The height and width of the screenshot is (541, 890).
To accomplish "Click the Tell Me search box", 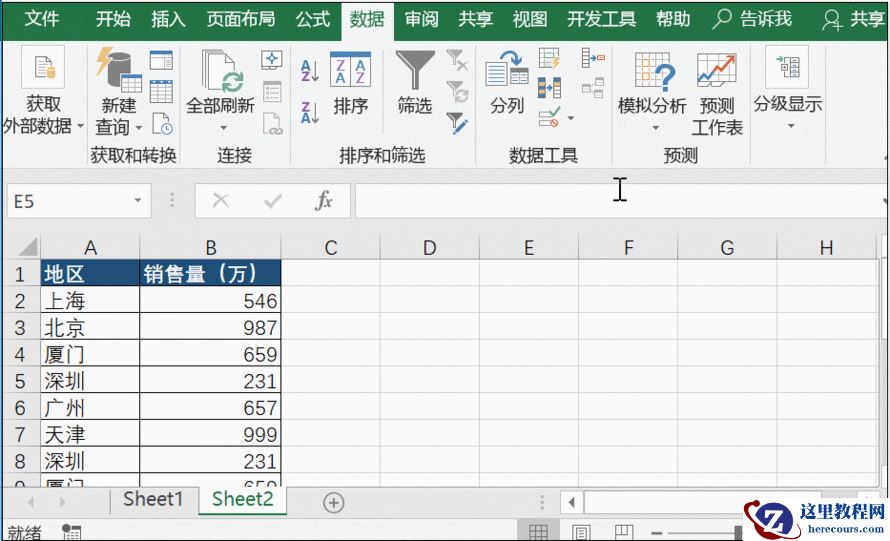I will pyautogui.click(x=752, y=19).
